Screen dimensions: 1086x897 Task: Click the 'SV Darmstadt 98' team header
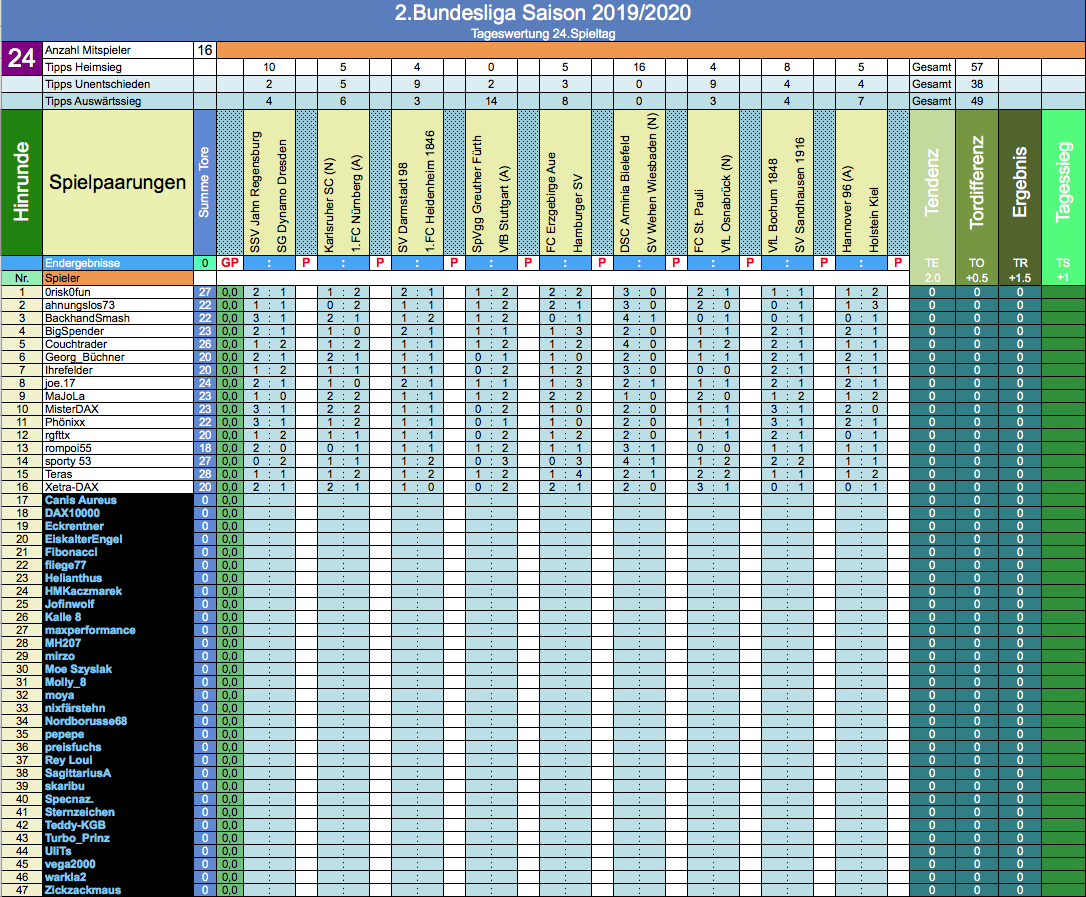(x=403, y=208)
